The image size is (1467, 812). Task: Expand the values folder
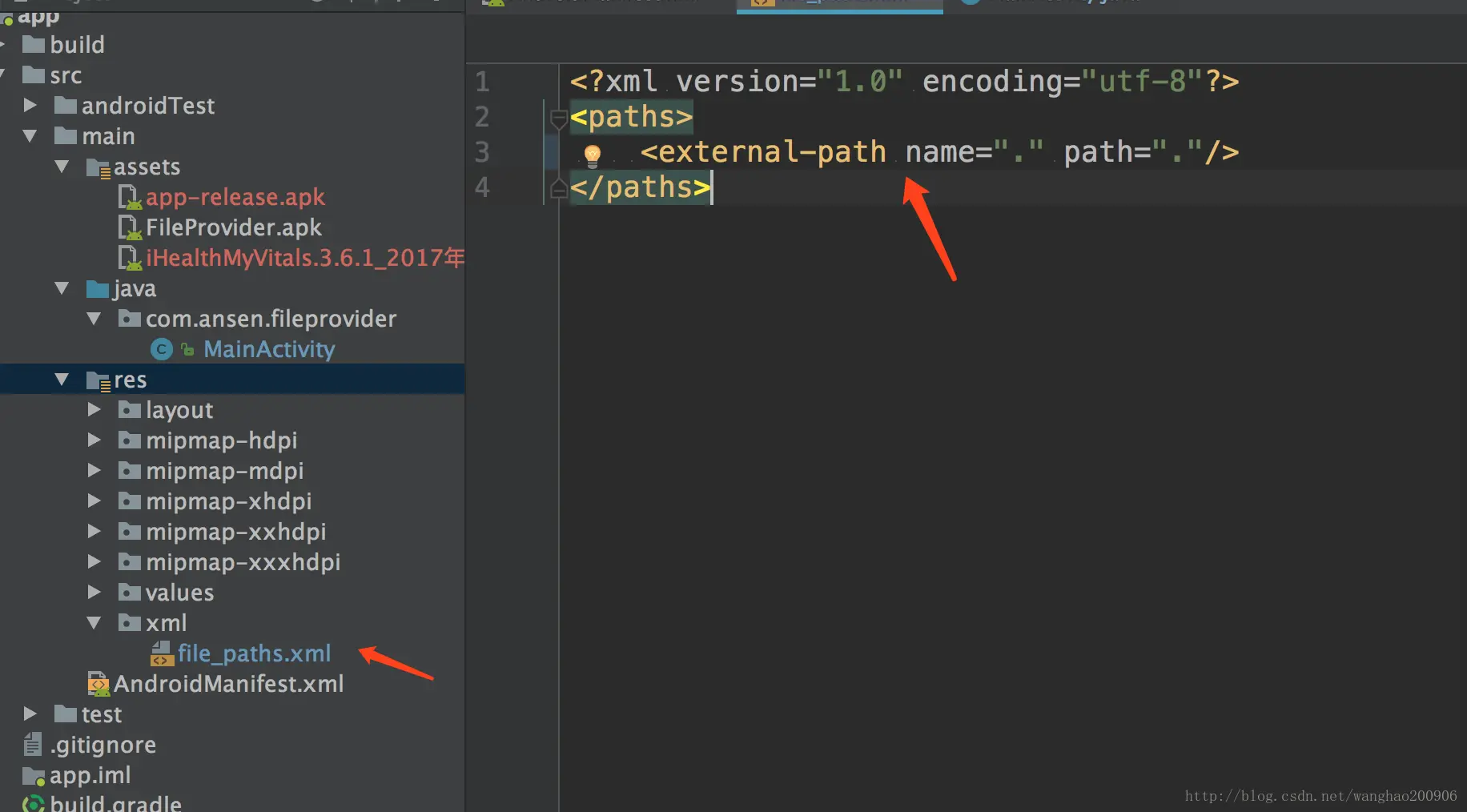pos(94,592)
